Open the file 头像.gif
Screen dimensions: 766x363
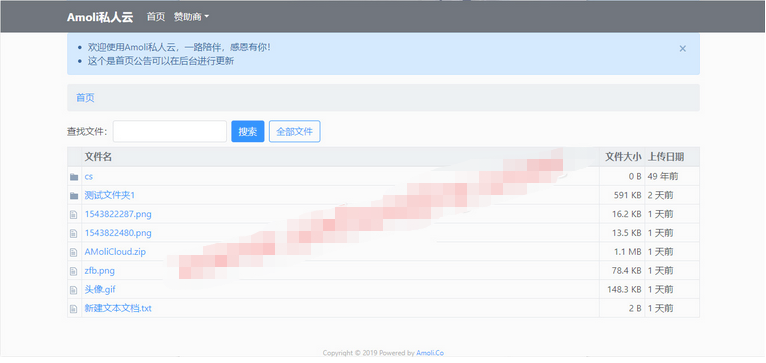[100, 290]
